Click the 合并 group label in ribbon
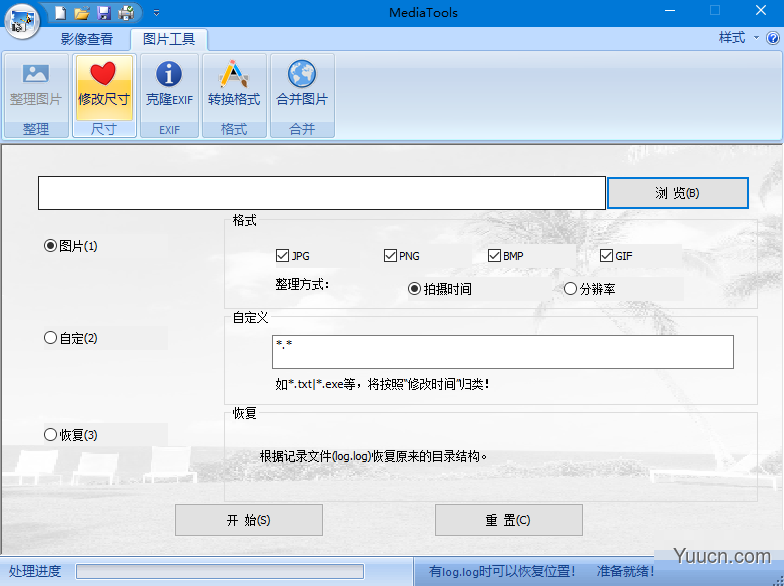 coord(302,130)
